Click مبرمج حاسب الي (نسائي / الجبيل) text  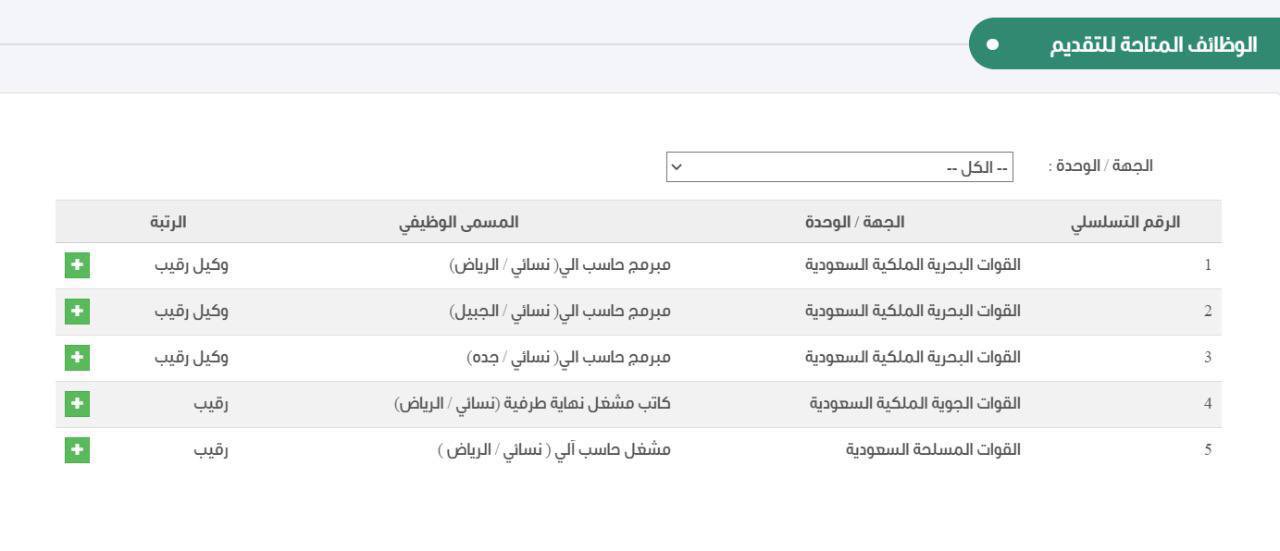tap(560, 311)
